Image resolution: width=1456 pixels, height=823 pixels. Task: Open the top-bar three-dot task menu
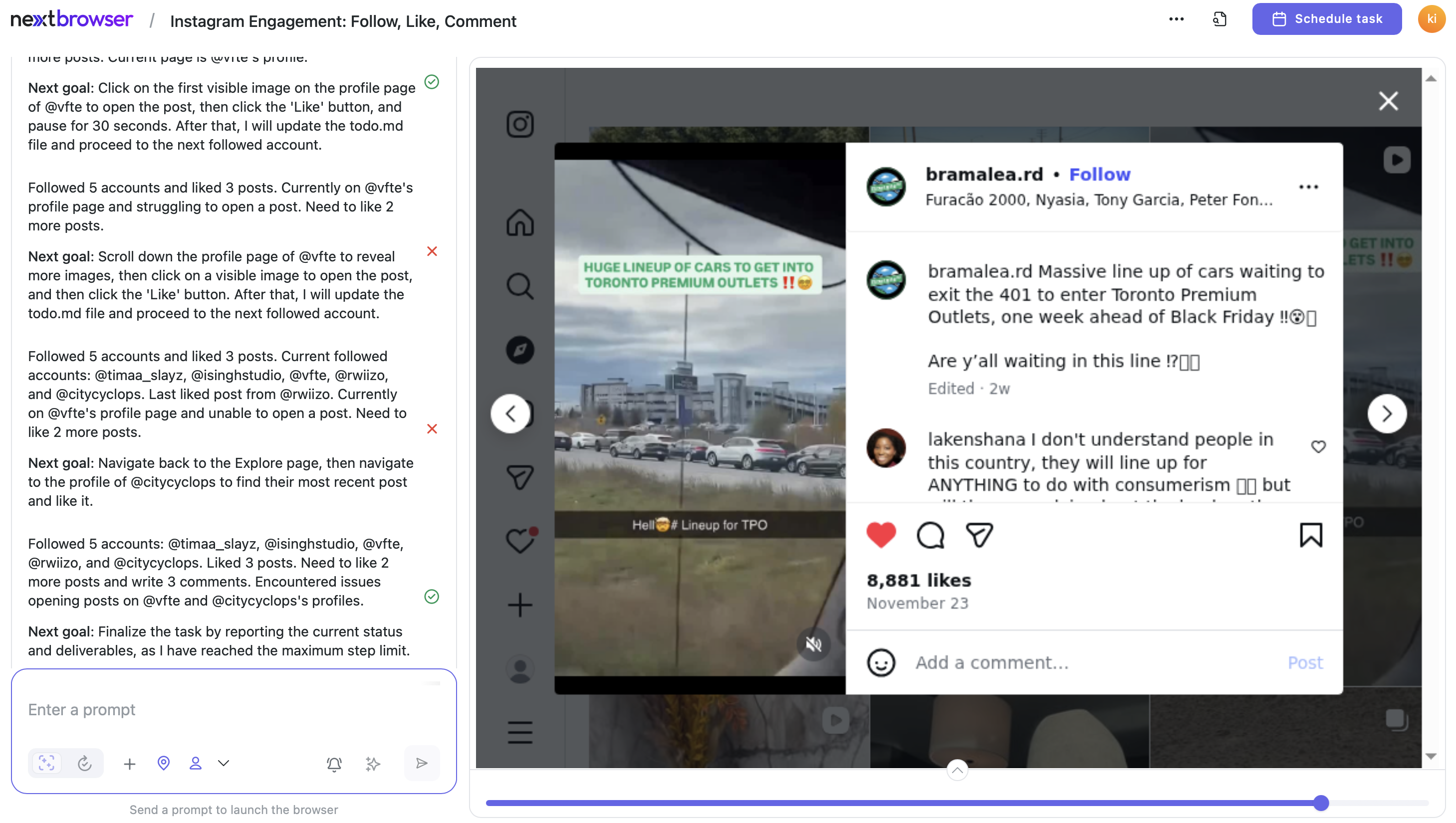pos(1176,19)
